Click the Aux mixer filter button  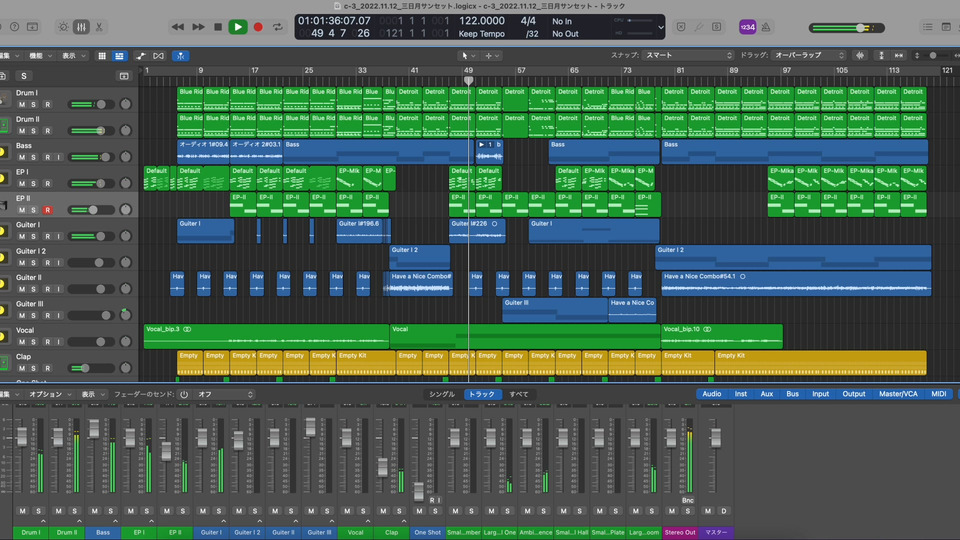pyautogui.click(x=766, y=394)
